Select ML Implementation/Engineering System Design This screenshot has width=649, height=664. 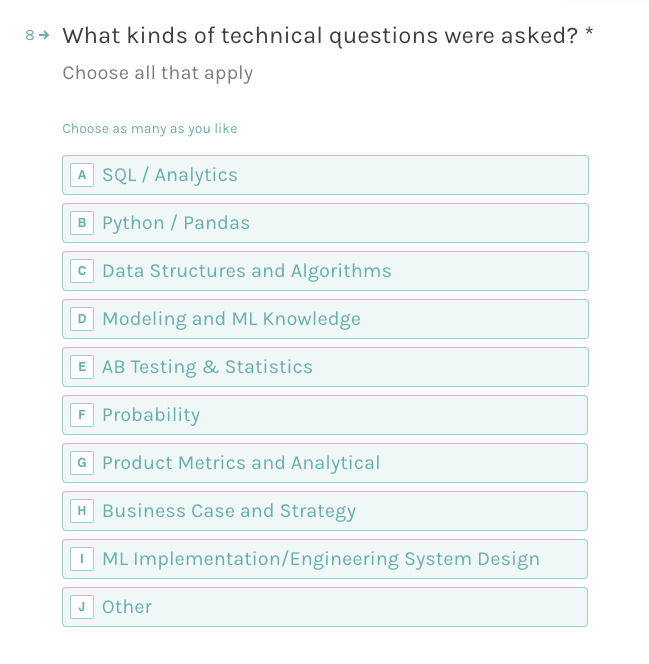tap(325, 559)
